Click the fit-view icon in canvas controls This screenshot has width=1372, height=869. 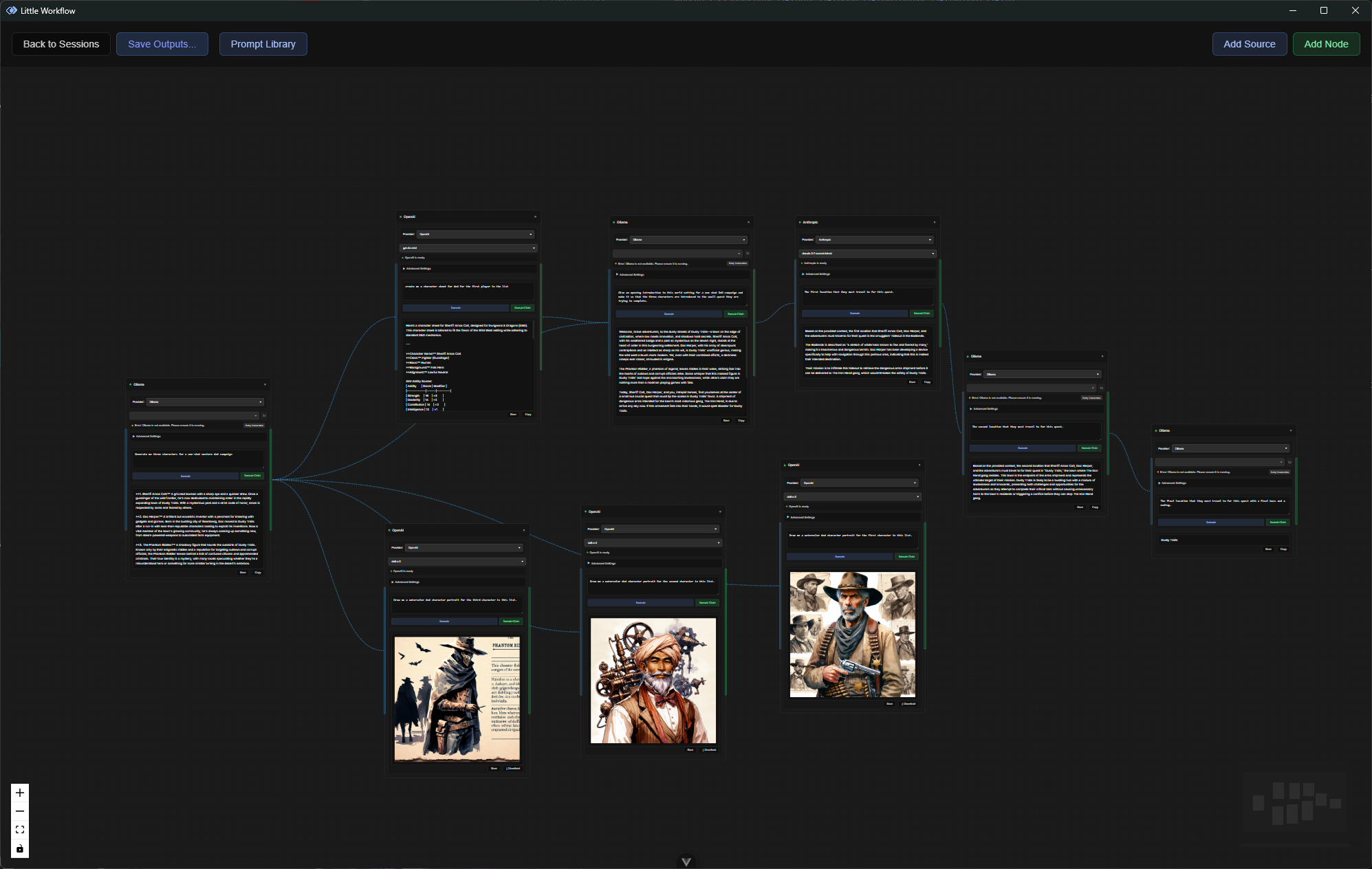[20, 830]
